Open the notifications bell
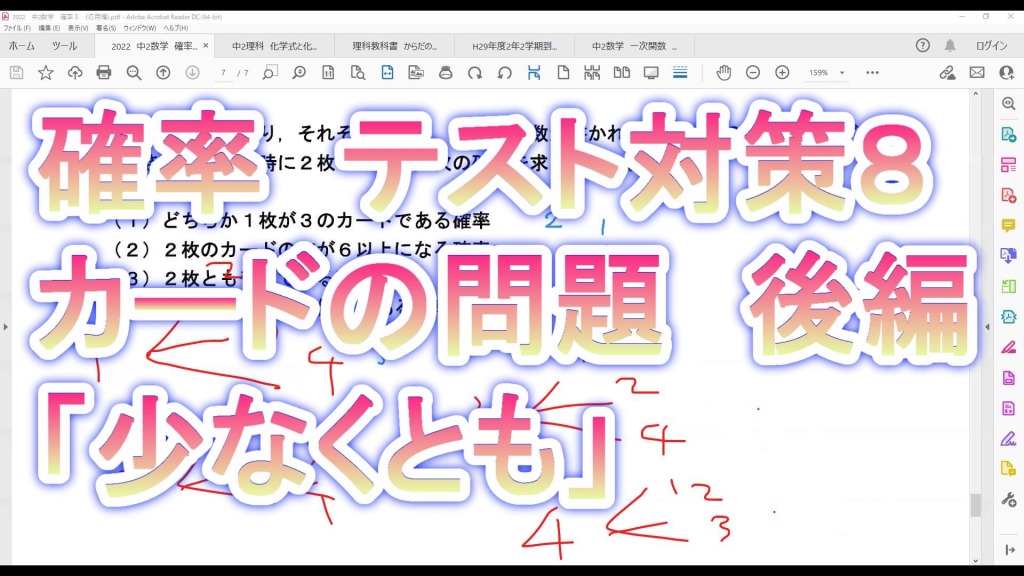 point(950,46)
